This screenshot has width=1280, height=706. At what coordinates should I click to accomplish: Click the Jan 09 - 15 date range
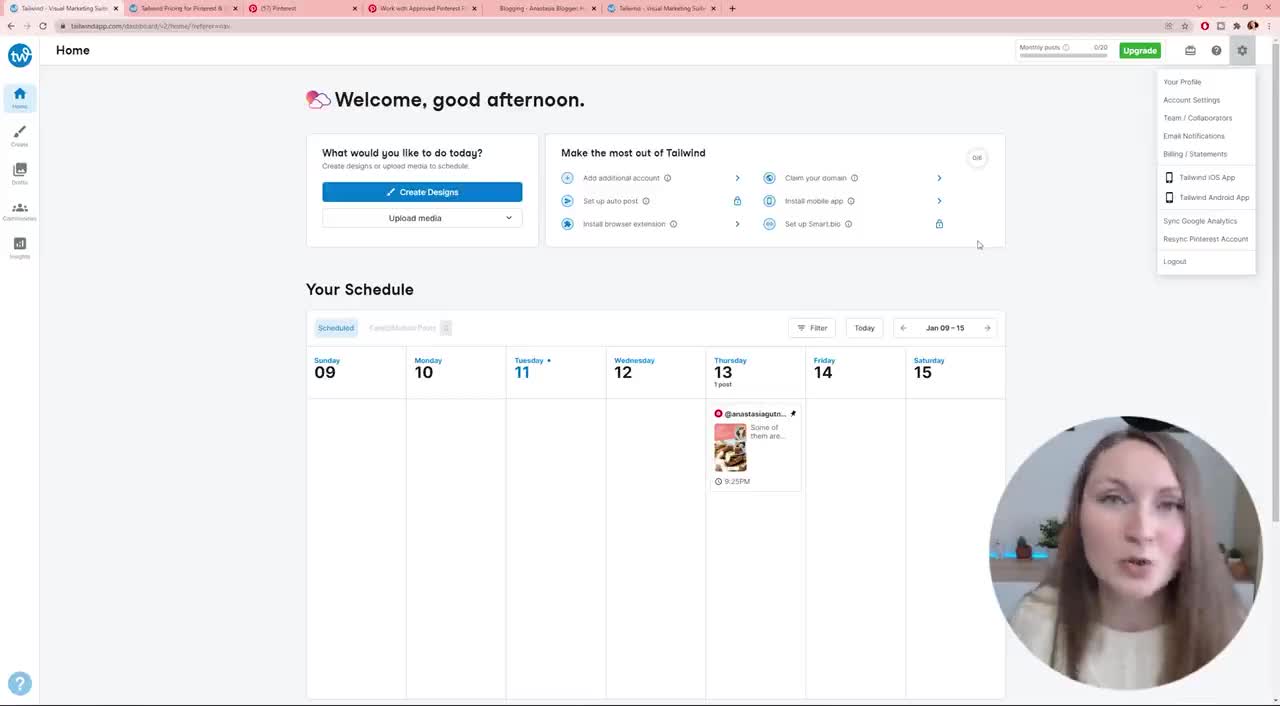(945, 328)
